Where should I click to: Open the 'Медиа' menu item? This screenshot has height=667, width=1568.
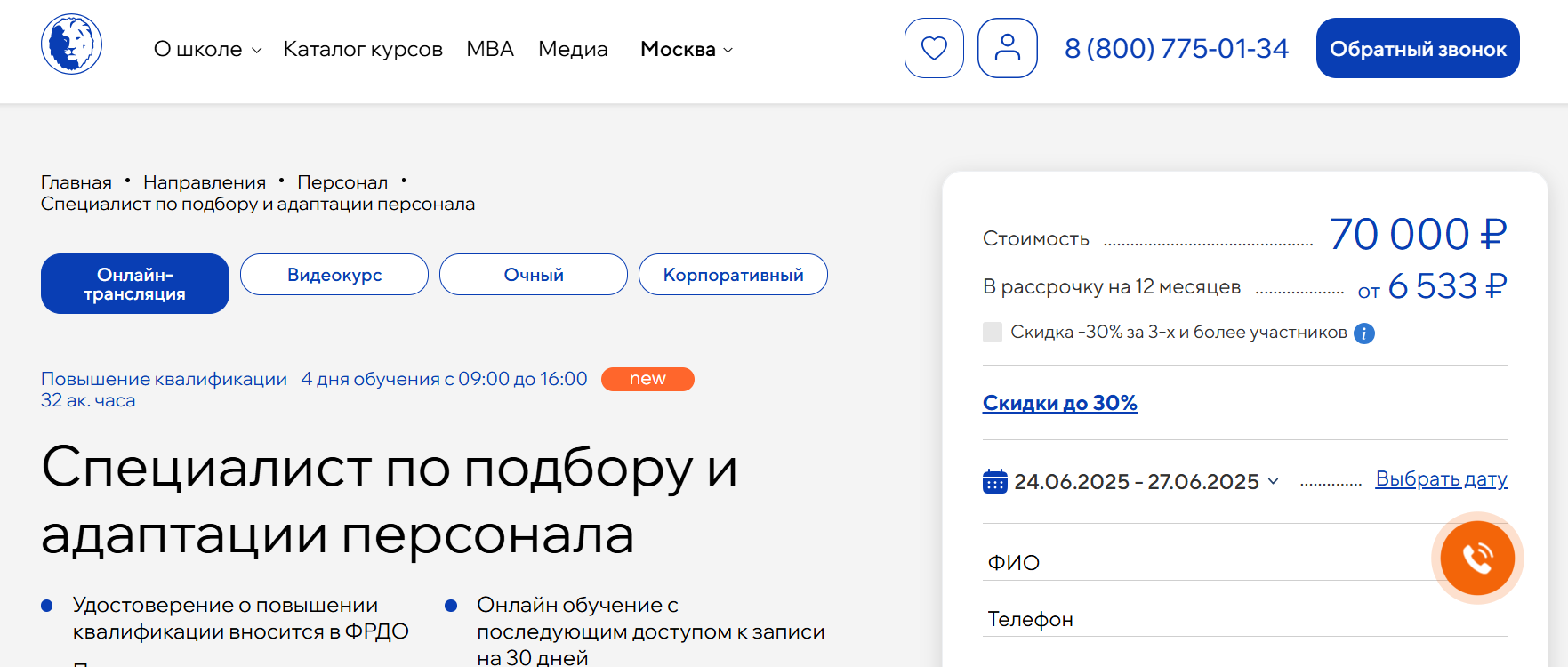[x=573, y=50]
